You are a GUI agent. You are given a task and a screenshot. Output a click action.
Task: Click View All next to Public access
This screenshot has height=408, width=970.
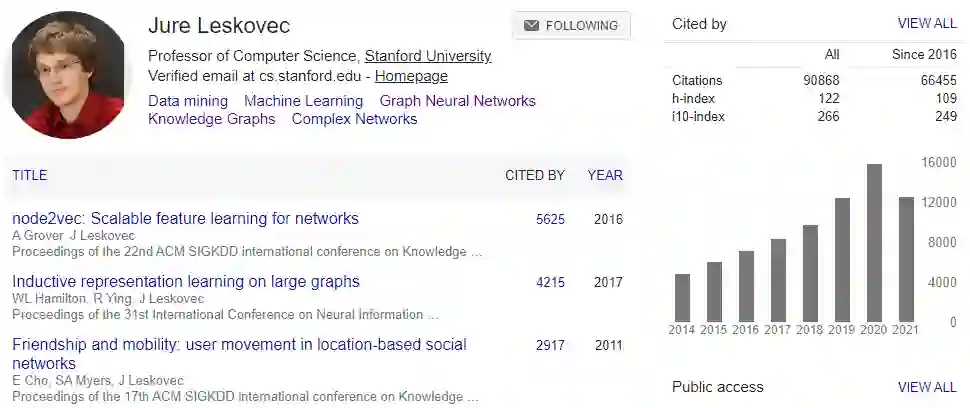(927, 387)
